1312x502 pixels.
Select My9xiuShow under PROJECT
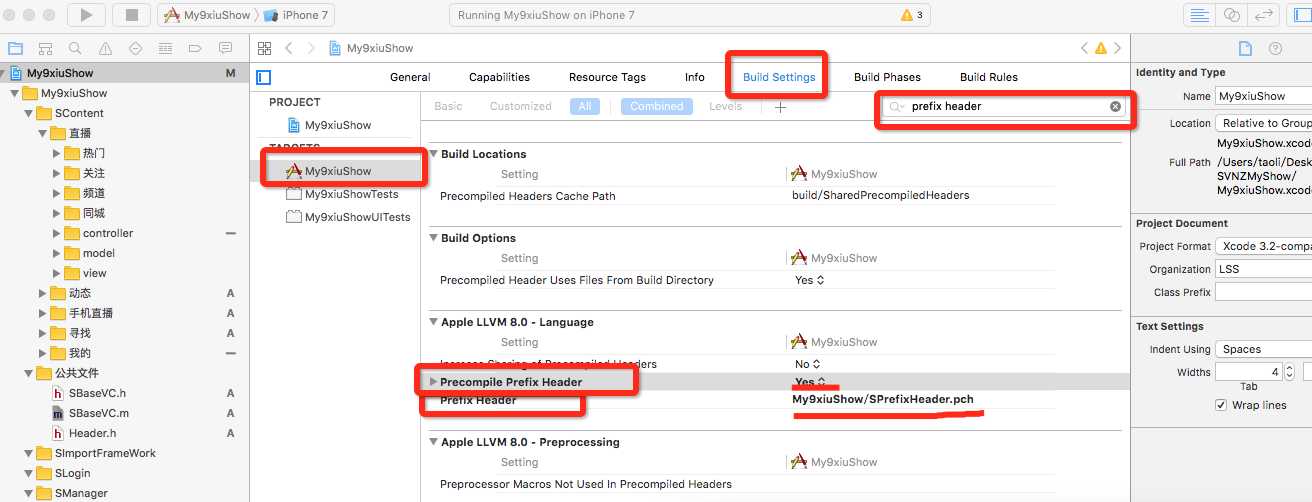pyautogui.click(x=329, y=125)
